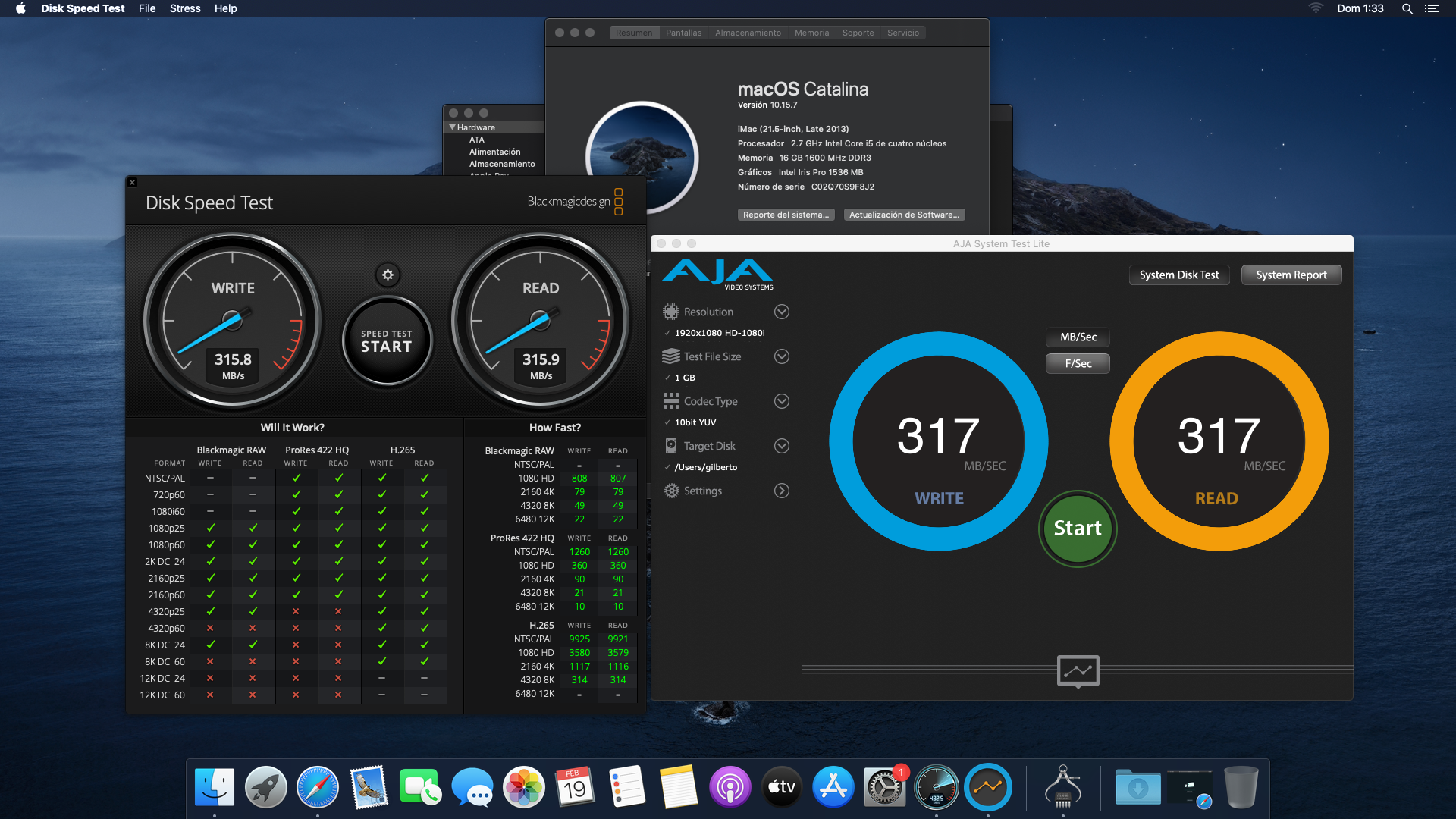This screenshot has width=1456, height=819.
Task: Click Reporte del sistema button
Action: click(x=786, y=215)
